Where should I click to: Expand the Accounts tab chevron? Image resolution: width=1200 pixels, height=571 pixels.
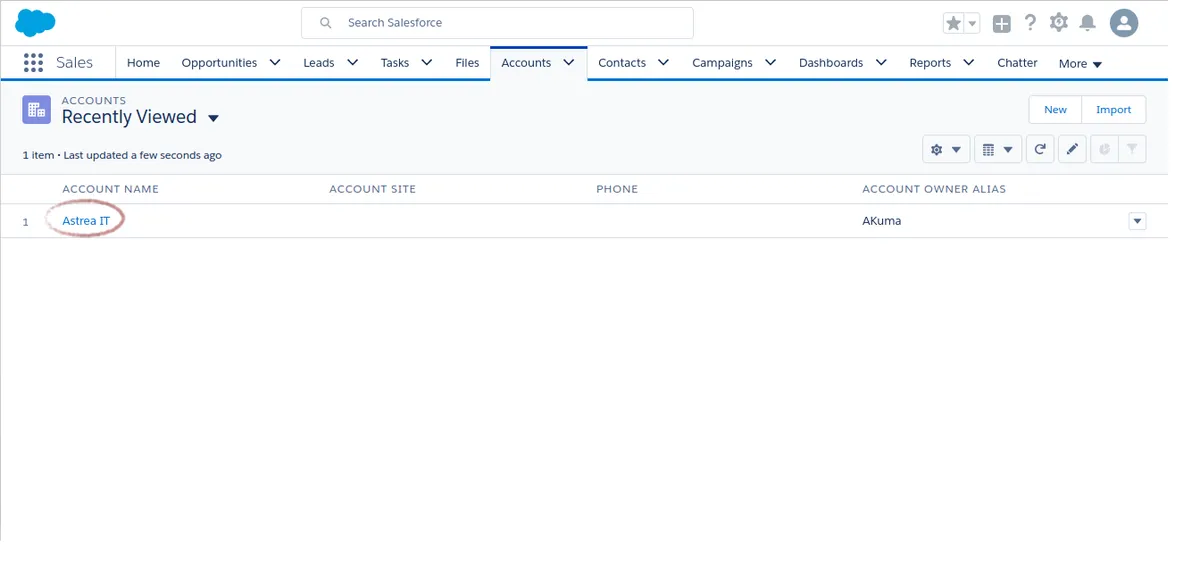(x=569, y=62)
